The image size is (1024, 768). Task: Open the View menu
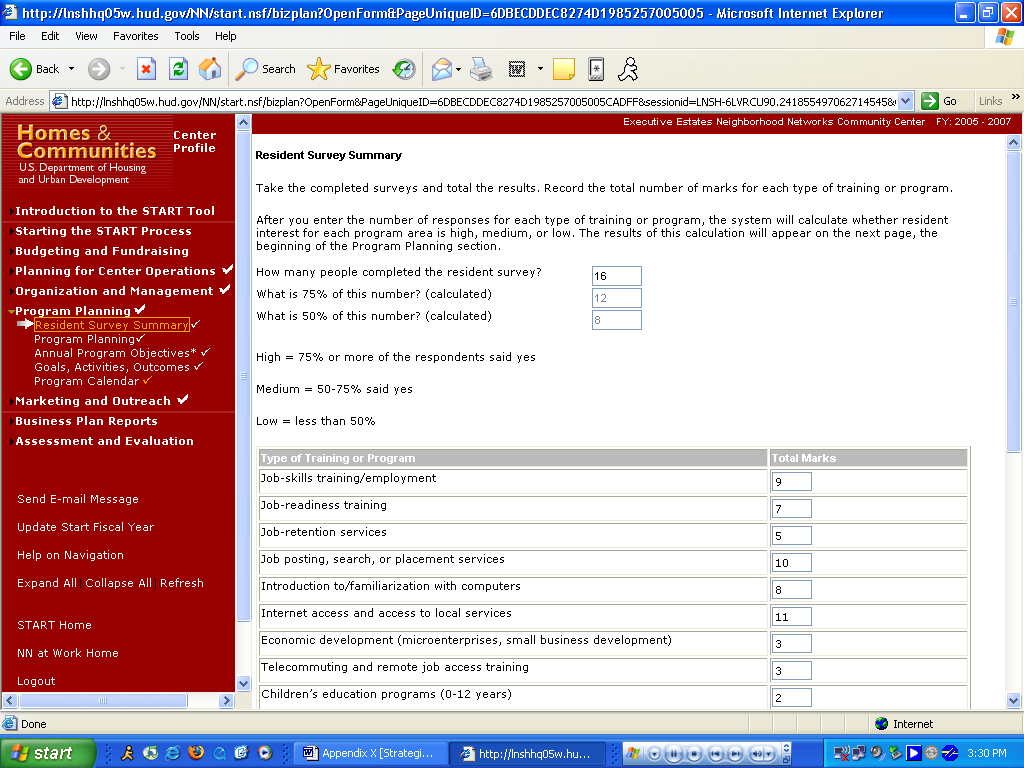pos(86,36)
